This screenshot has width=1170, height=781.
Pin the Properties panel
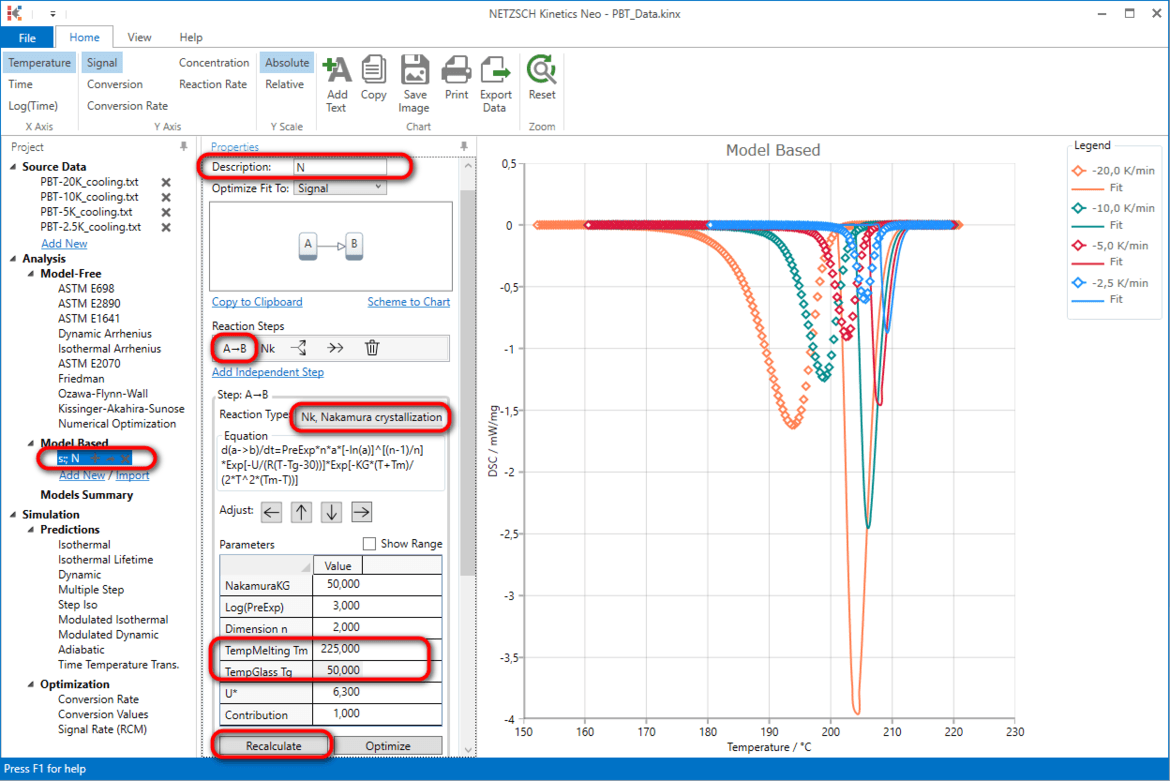464,147
